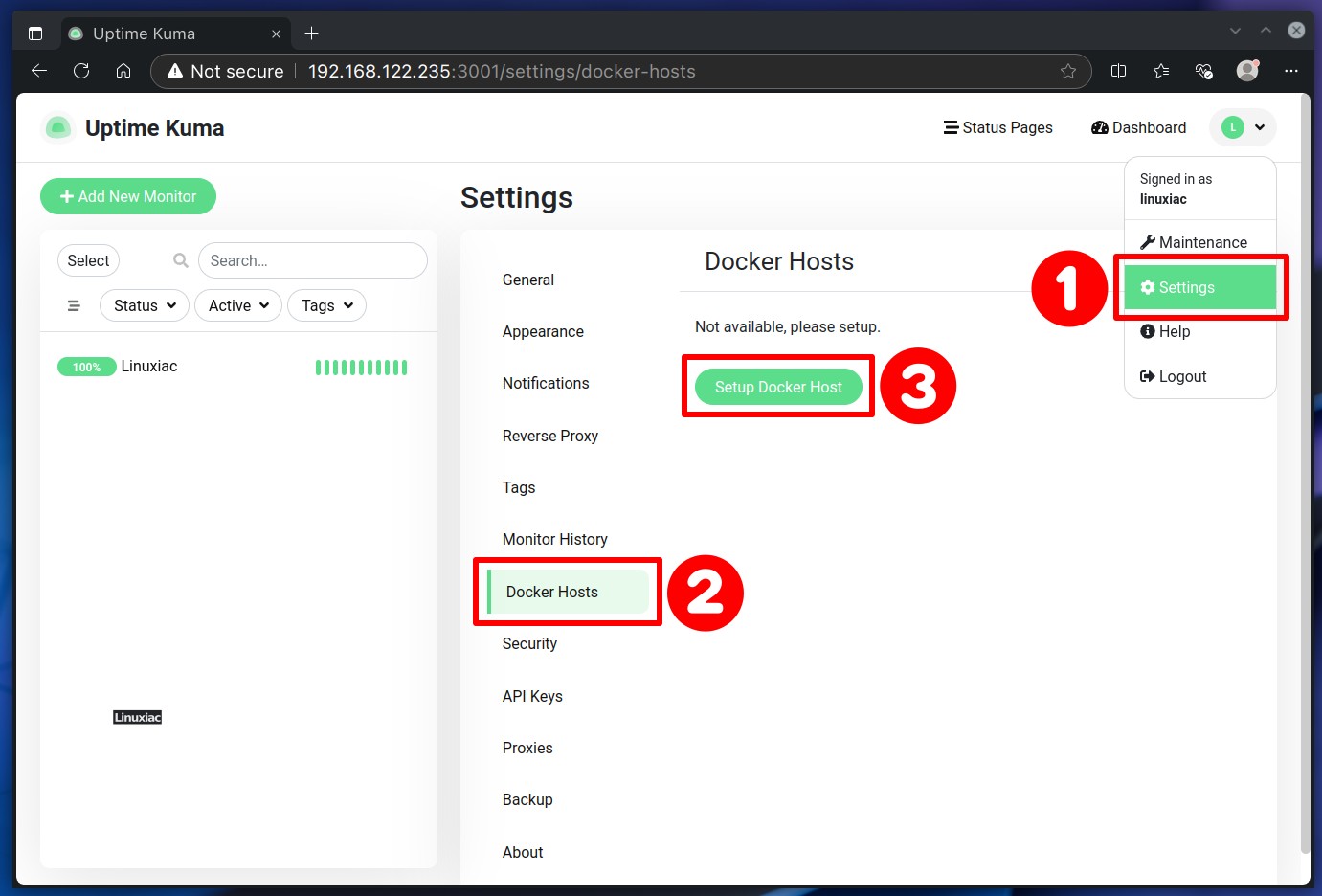Open the Dashboard from top navigation
Screen dimensions: 1322x896
tap(1139, 127)
